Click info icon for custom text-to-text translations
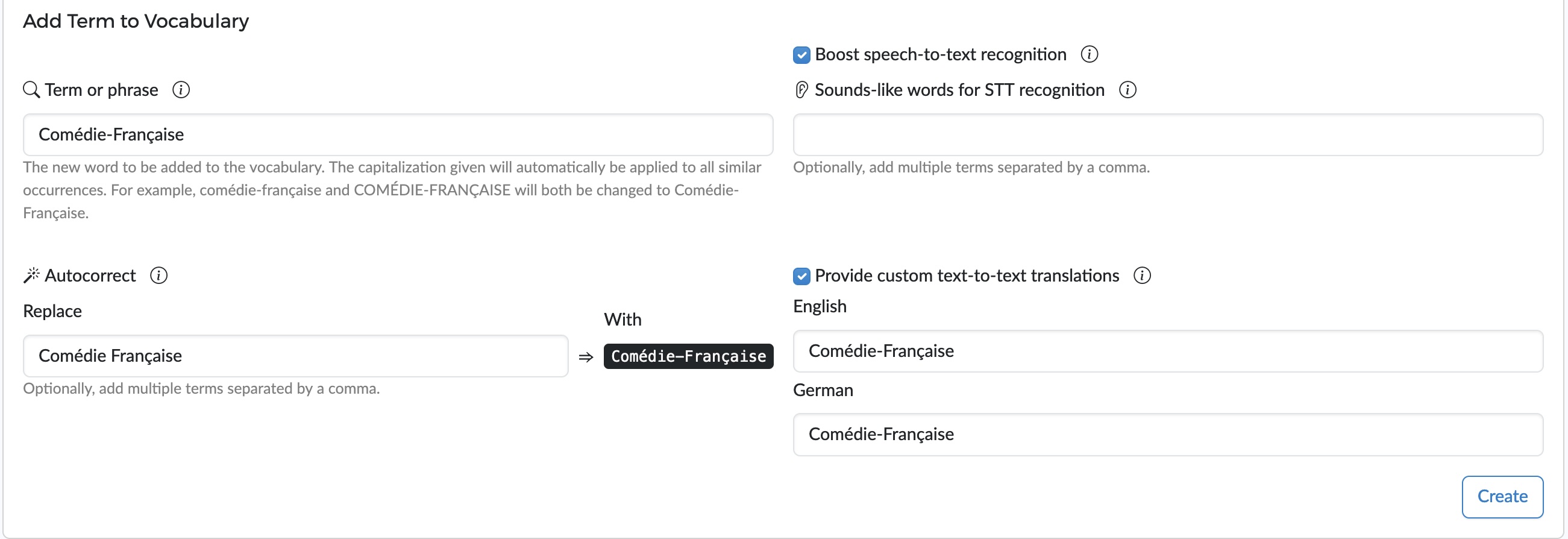The image size is (1568, 539). pyautogui.click(x=1142, y=276)
